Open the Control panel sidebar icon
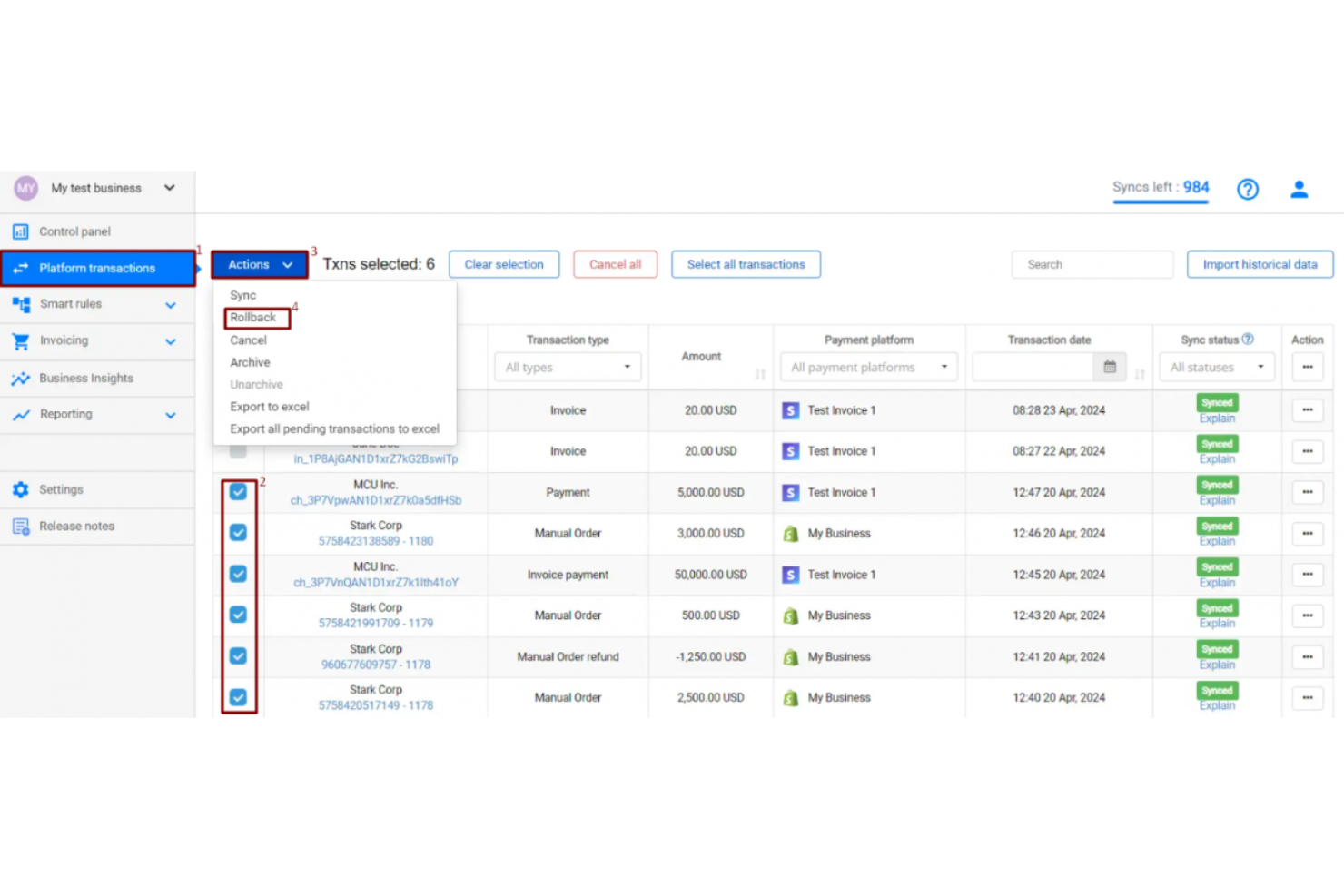 [22, 231]
